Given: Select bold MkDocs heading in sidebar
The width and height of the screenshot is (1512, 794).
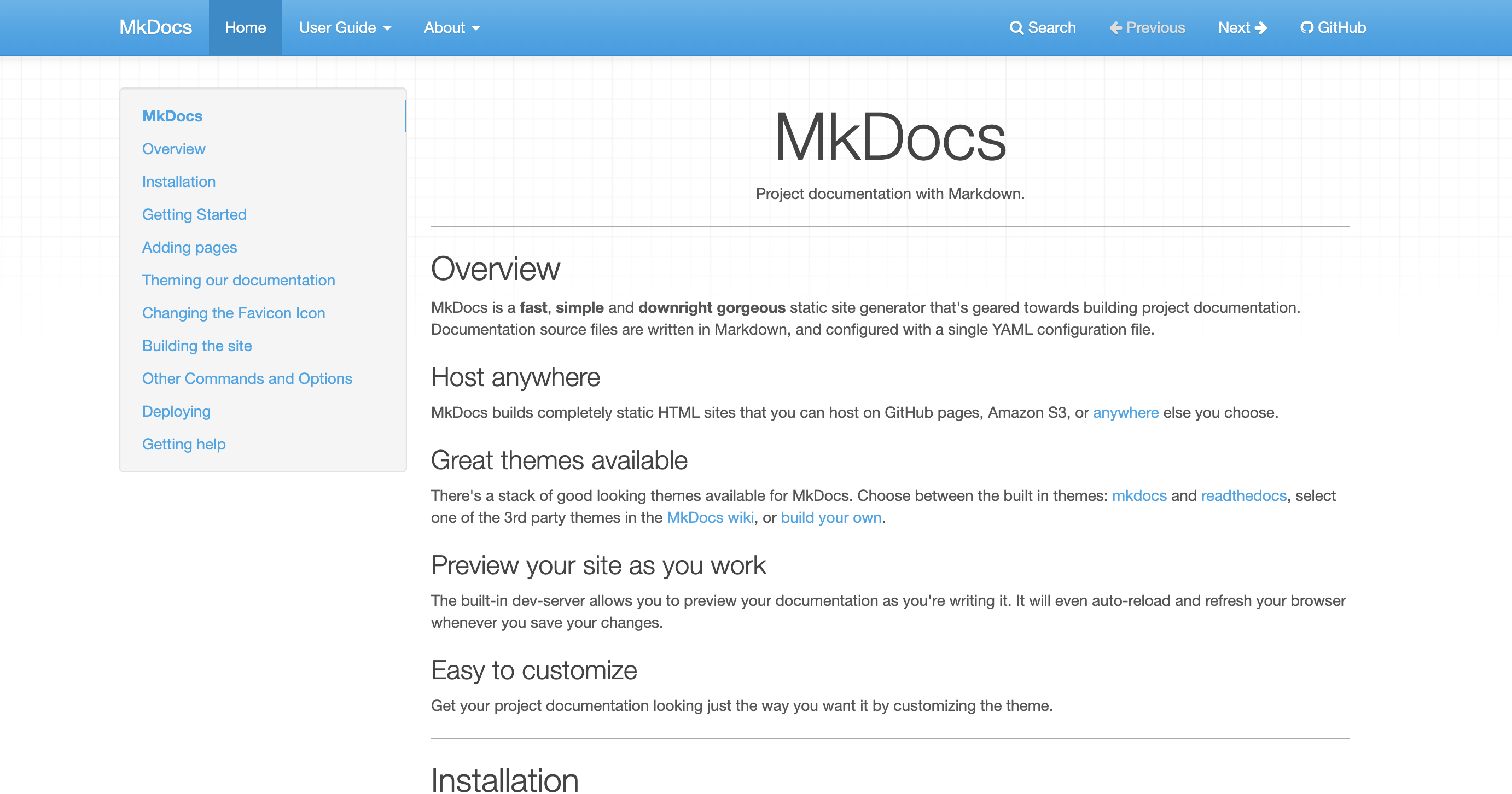Looking at the screenshot, I should coord(172,116).
